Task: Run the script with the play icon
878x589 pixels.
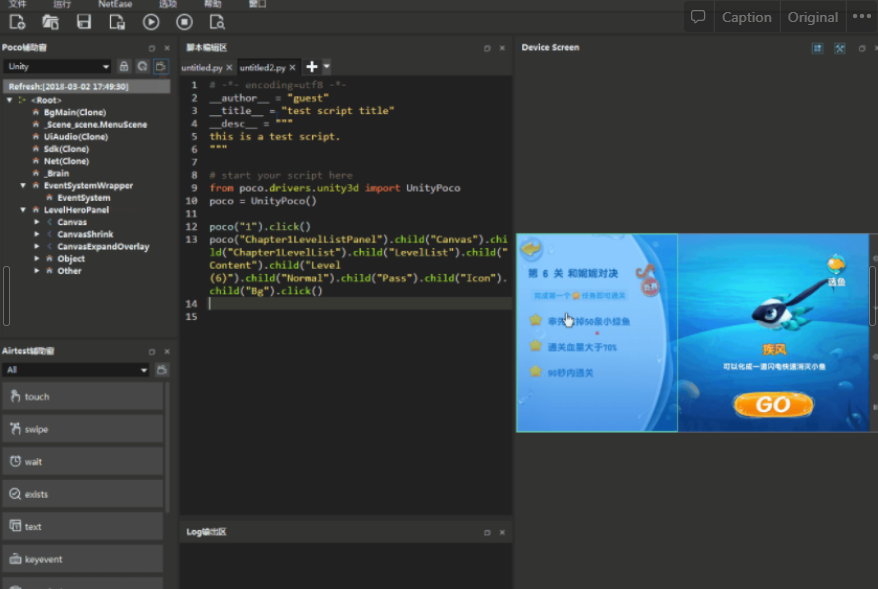Action: point(151,21)
